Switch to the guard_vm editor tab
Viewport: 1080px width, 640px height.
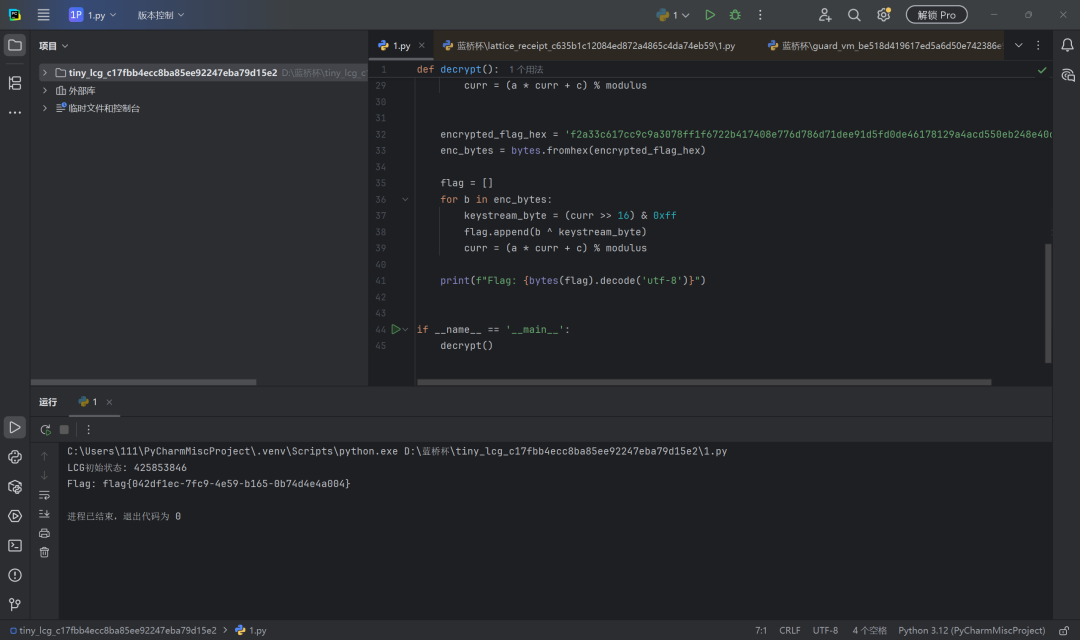[x=884, y=45]
